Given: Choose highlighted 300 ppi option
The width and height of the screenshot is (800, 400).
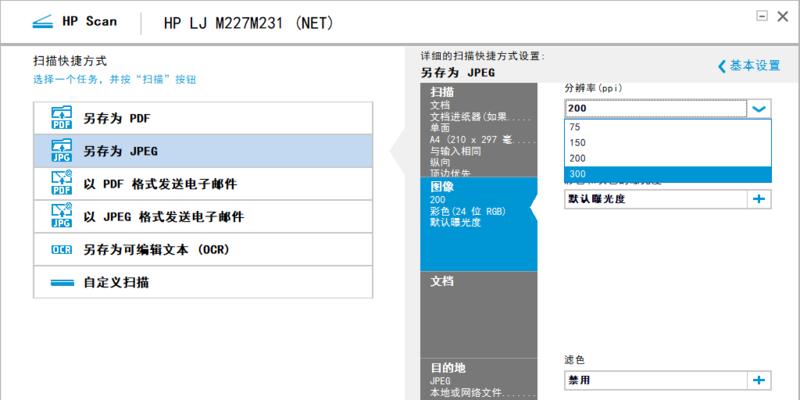Looking at the screenshot, I should click(x=668, y=174).
